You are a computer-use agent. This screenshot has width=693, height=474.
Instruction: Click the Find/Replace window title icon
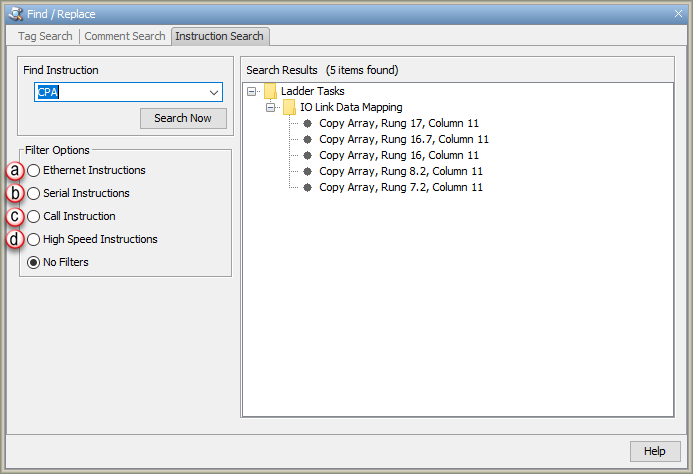(16, 14)
